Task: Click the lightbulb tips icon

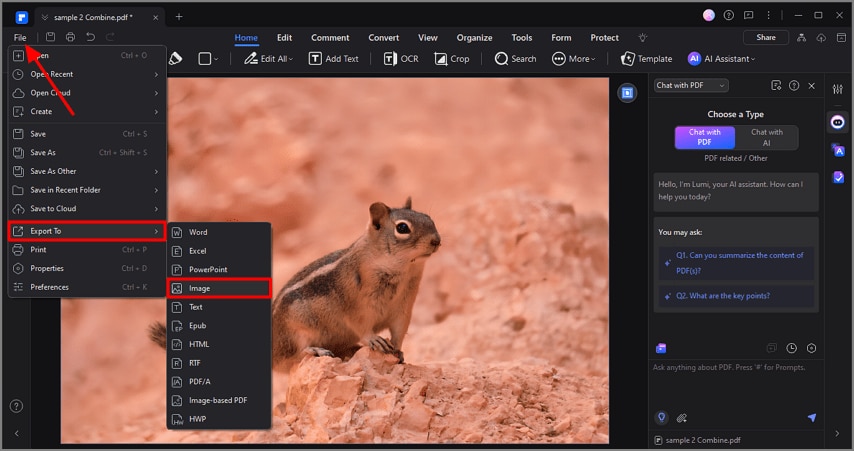Action: click(643, 38)
